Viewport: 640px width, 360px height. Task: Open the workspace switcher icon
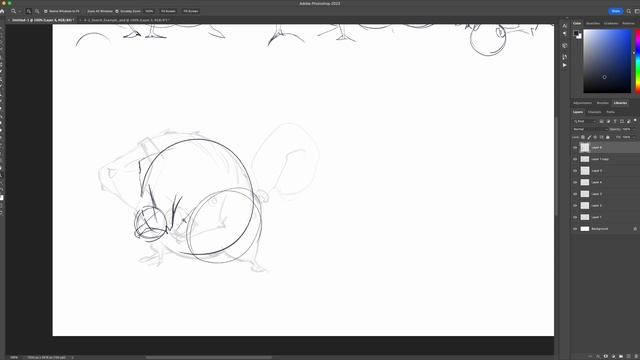(637, 11)
